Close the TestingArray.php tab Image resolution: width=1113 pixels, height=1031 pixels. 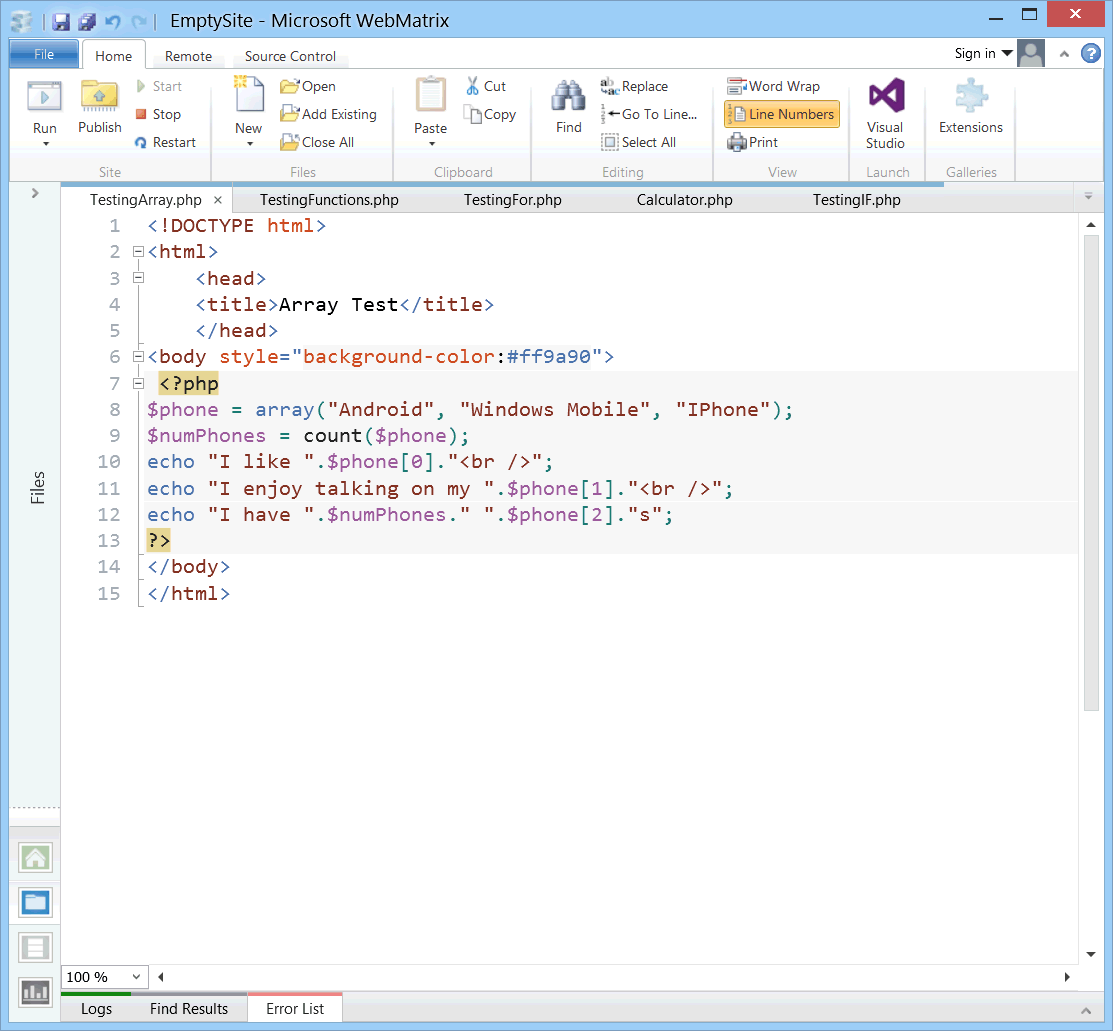218,200
